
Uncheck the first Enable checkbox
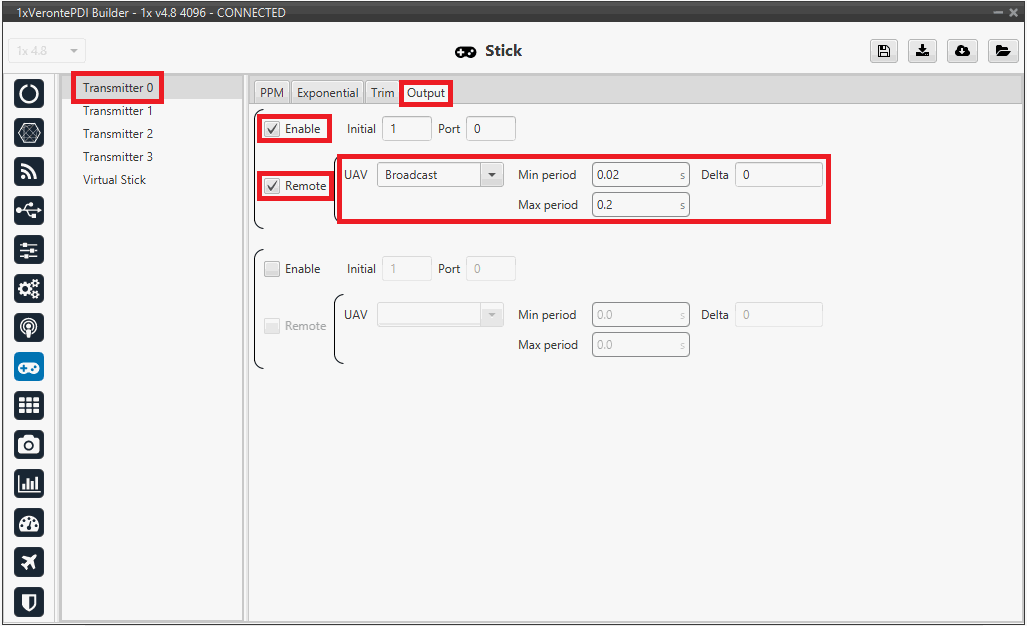tap(272, 129)
